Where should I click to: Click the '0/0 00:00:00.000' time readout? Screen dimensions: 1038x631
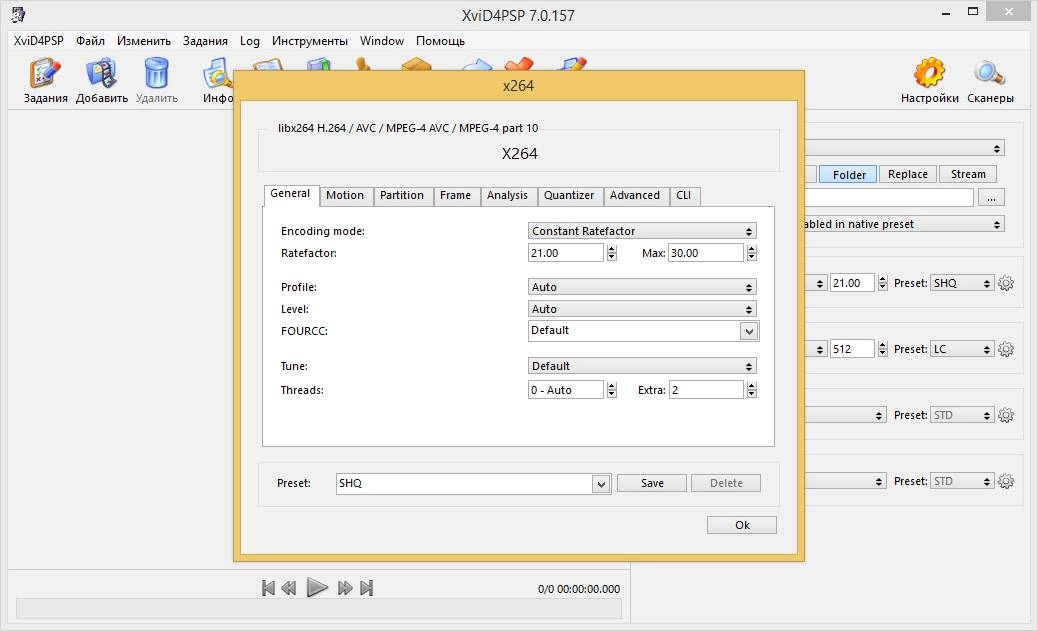[x=579, y=589]
